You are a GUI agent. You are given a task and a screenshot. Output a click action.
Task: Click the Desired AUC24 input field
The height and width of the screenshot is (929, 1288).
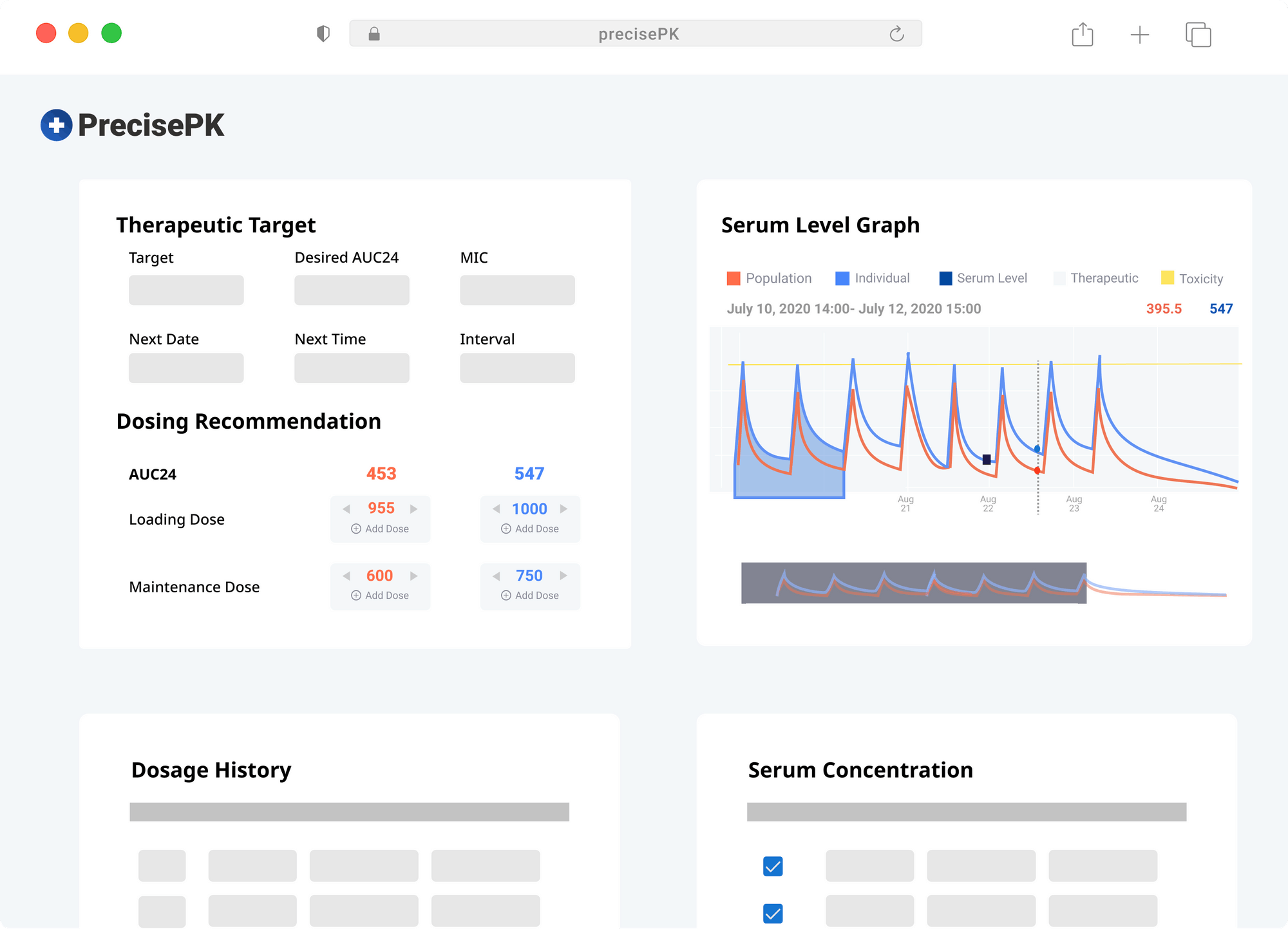tap(352, 290)
